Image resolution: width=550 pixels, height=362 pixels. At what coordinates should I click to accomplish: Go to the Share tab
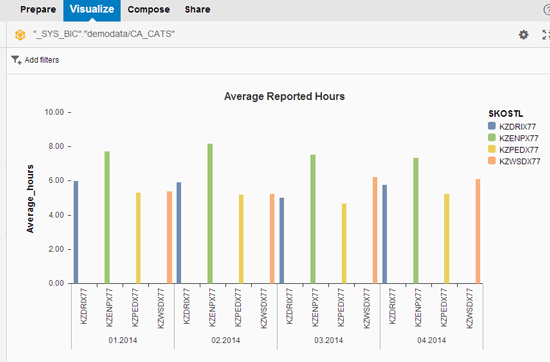tap(197, 9)
